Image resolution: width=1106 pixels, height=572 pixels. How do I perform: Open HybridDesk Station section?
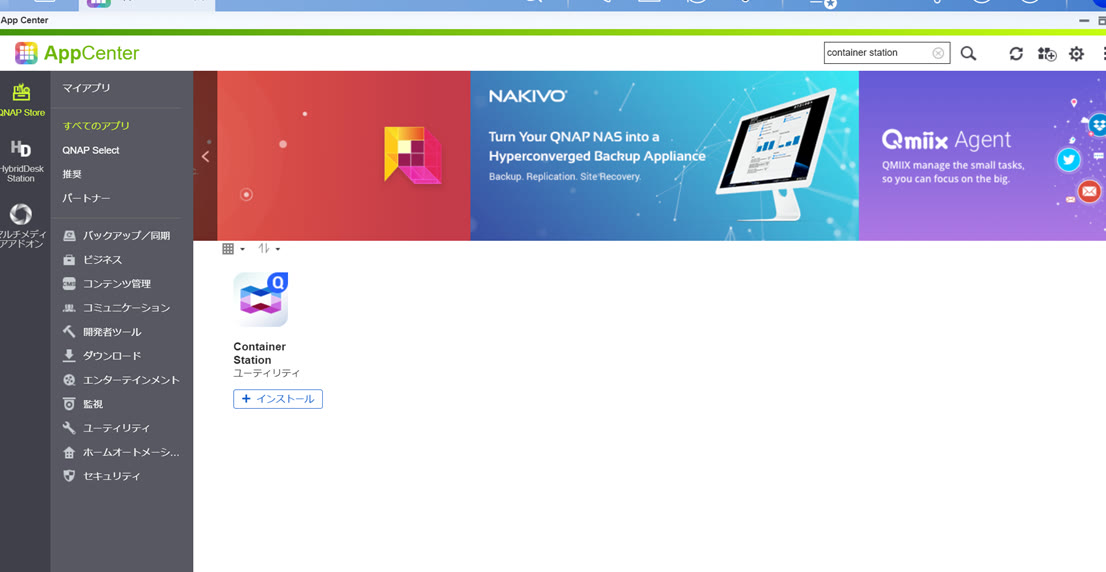[21, 161]
